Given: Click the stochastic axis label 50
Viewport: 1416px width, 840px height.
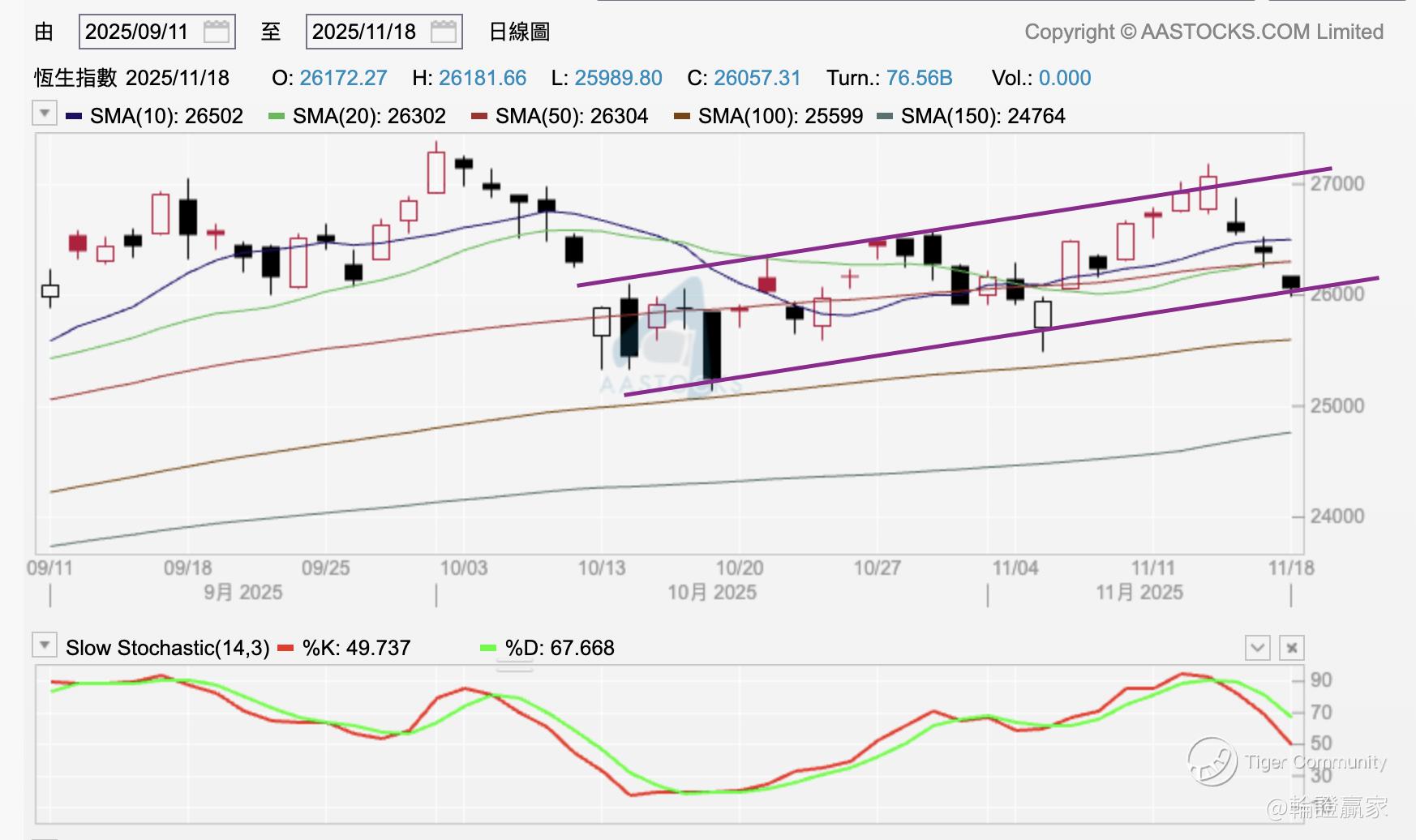Looking at the screenshot, I should pyautogui.click(x=1321, y=743).
